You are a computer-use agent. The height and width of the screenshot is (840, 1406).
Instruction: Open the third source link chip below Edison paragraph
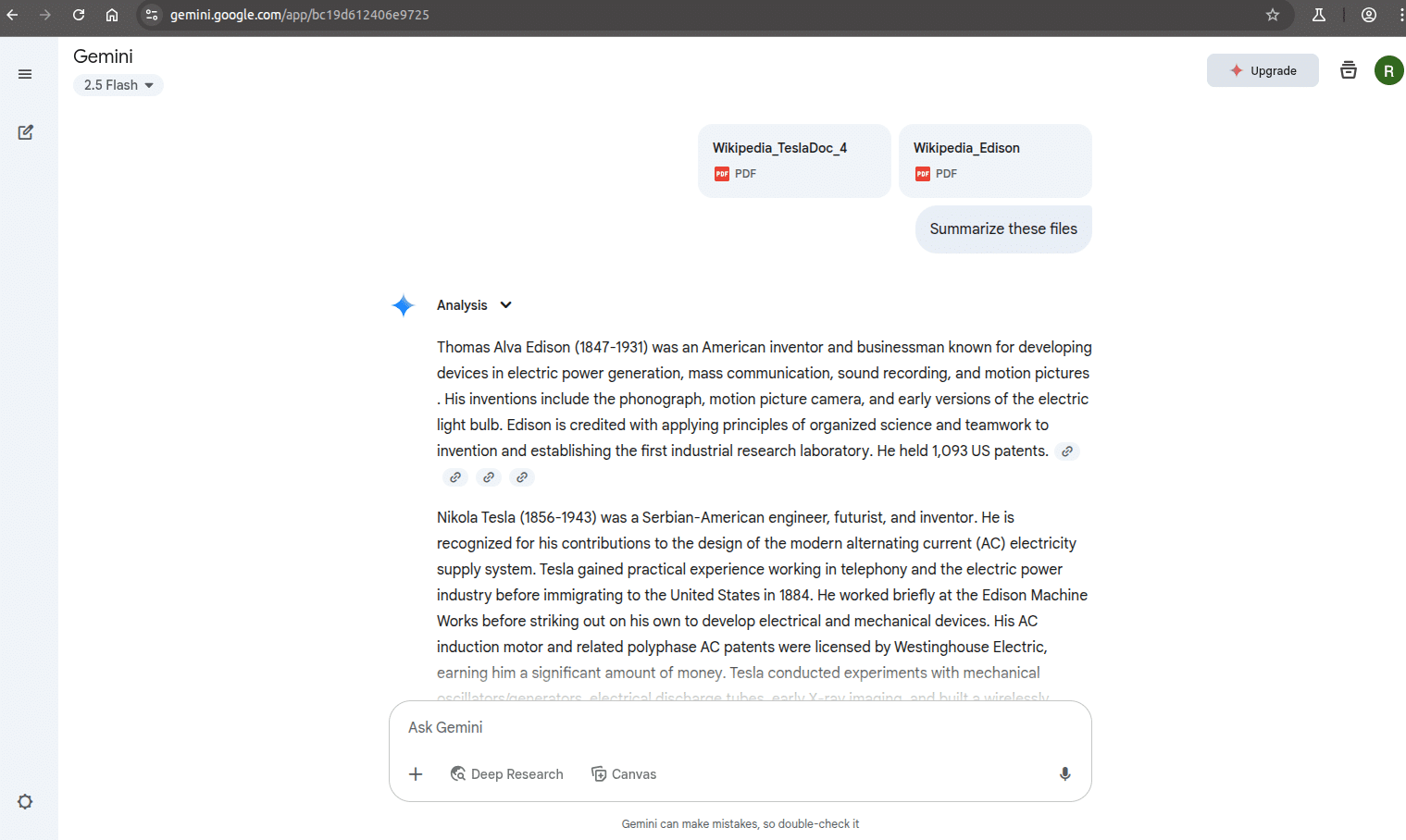[521, 477]
